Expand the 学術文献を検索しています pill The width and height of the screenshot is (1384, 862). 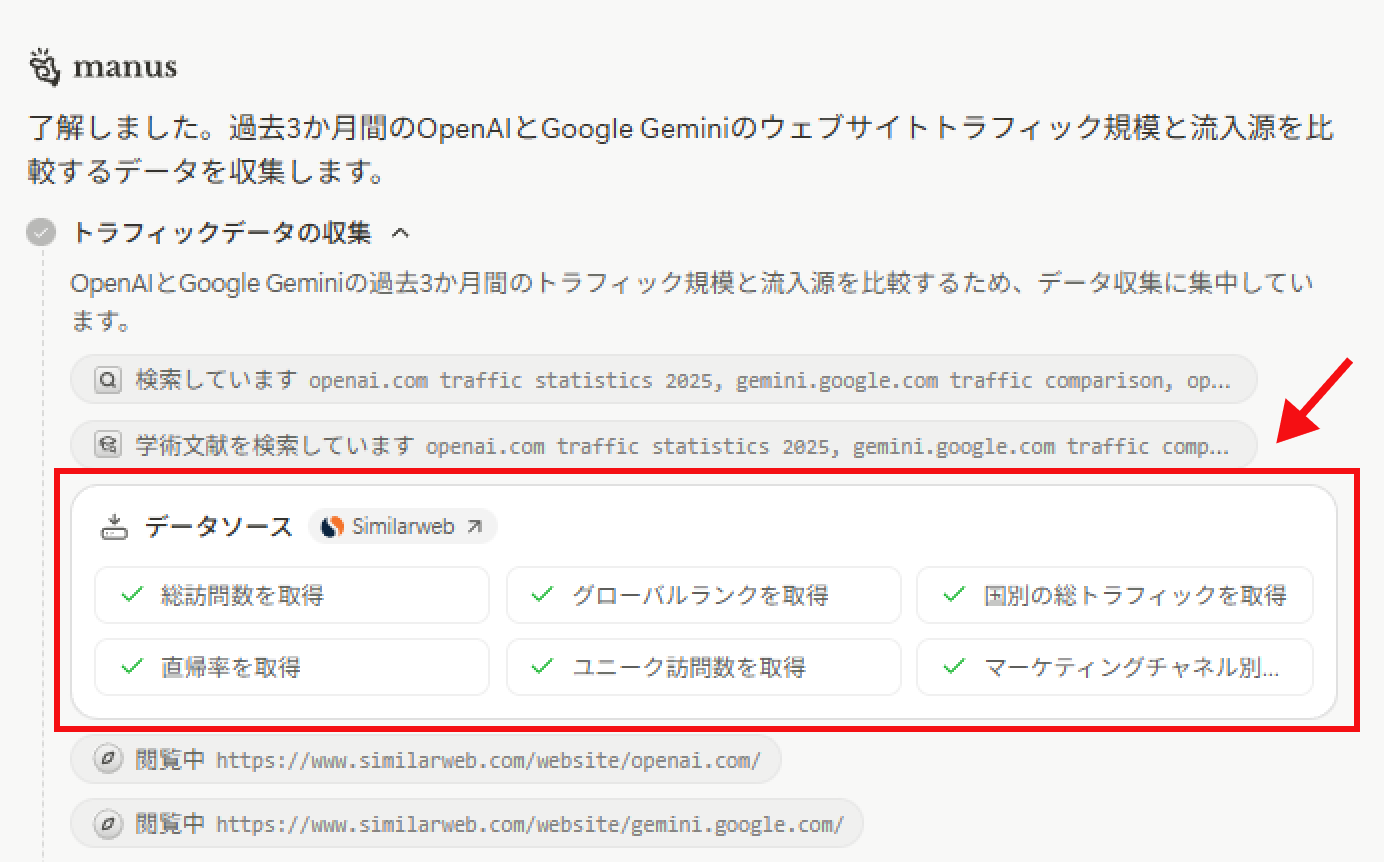(663, 445)
